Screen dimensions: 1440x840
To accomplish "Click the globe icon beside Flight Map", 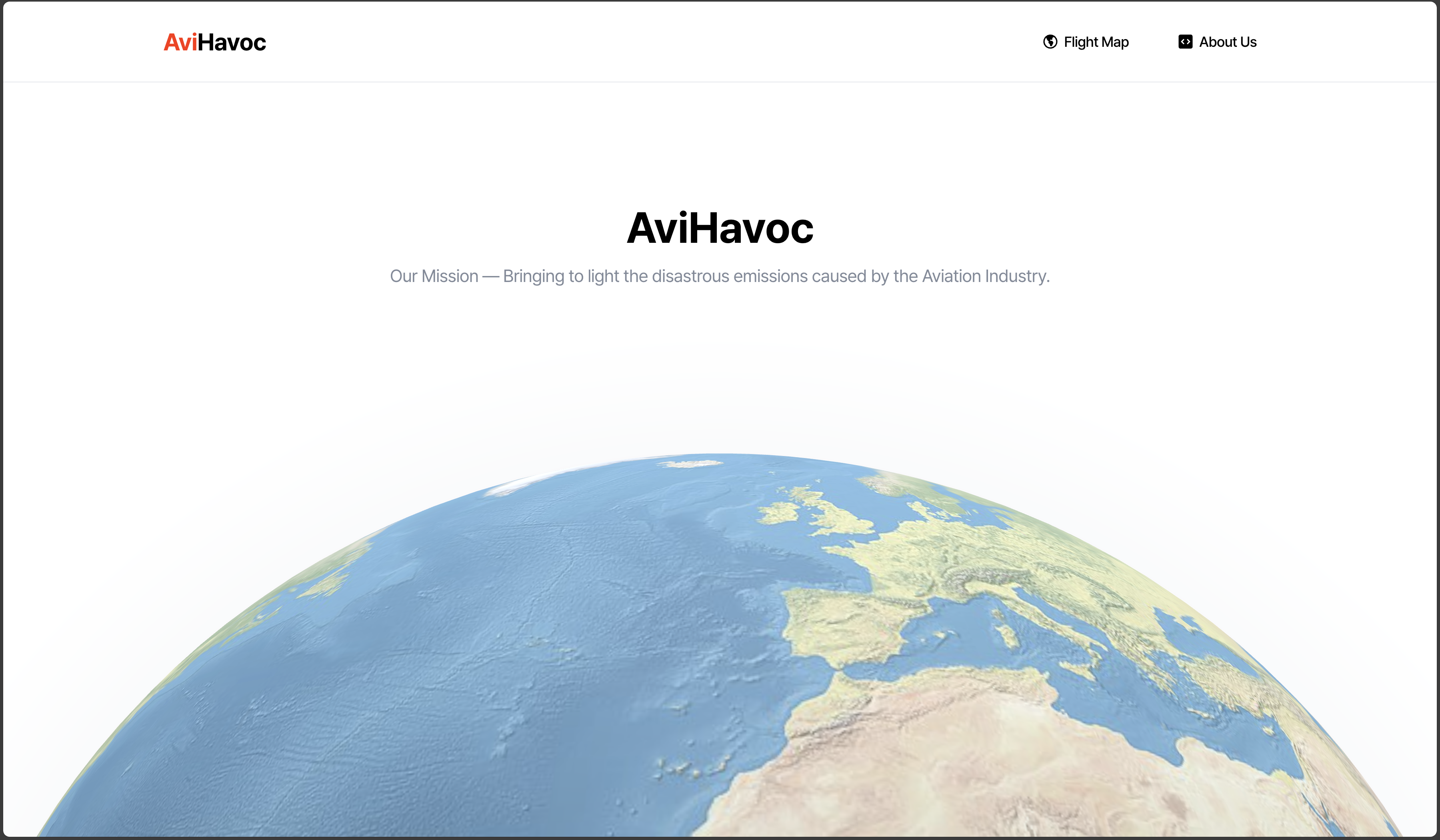I will [1050, 42].
